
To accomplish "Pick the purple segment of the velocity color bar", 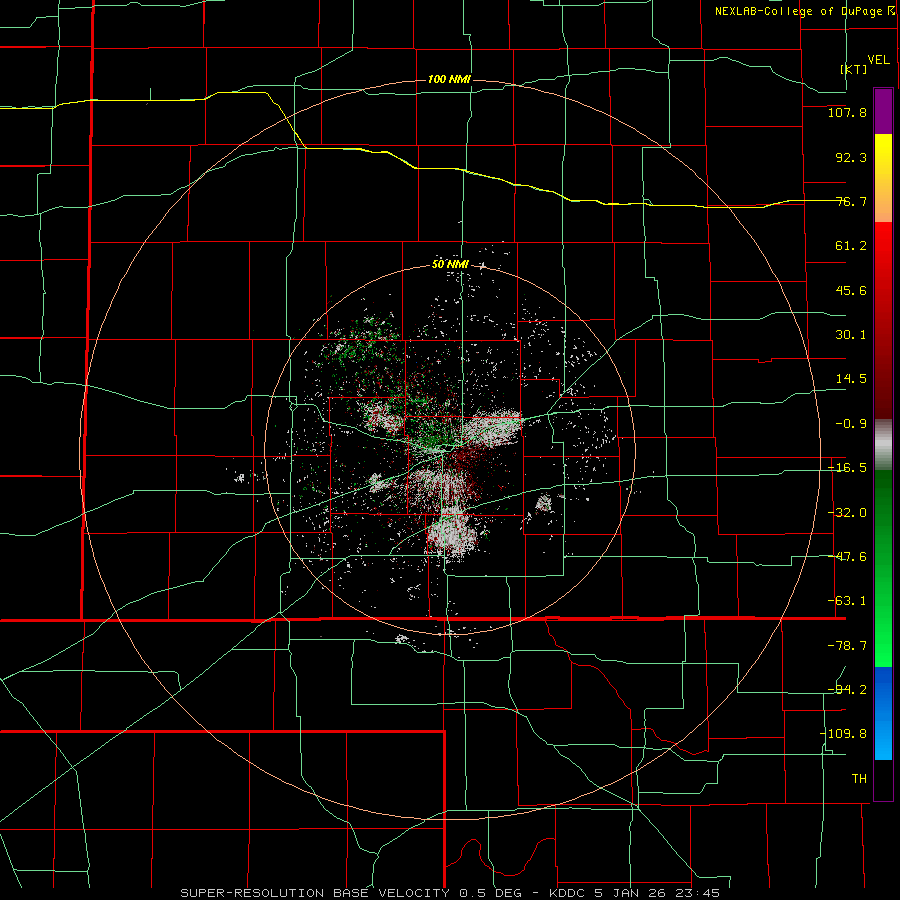I will click(883, 111).
